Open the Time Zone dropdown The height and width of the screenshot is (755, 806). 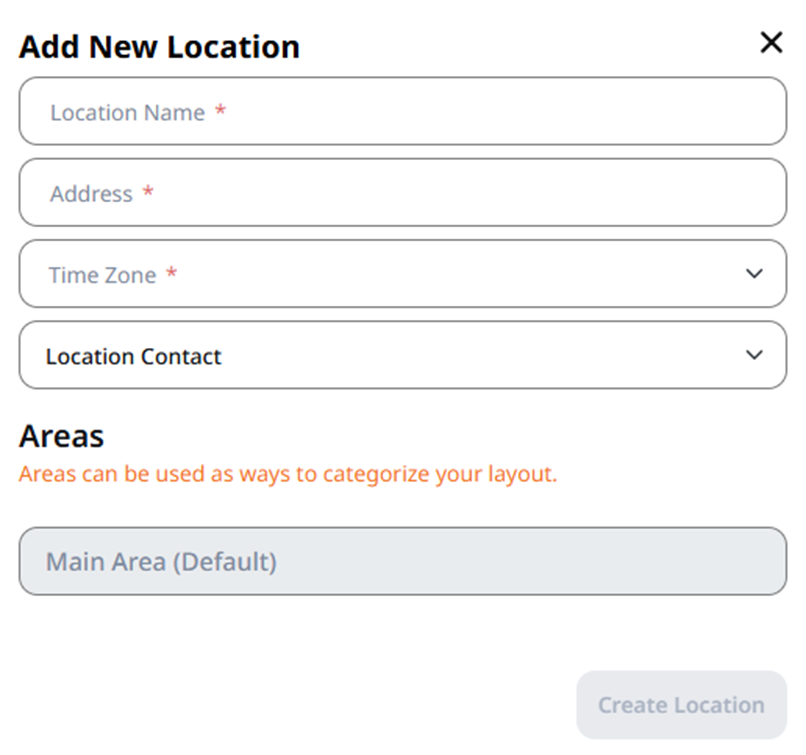click(x=402, y=273)
